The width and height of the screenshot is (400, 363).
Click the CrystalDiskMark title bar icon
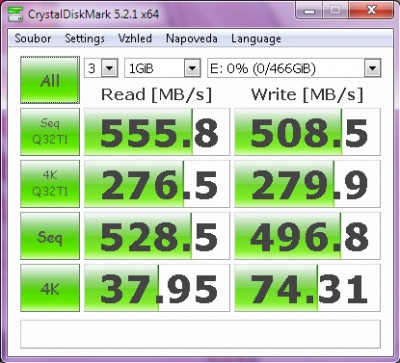[15, 15]
